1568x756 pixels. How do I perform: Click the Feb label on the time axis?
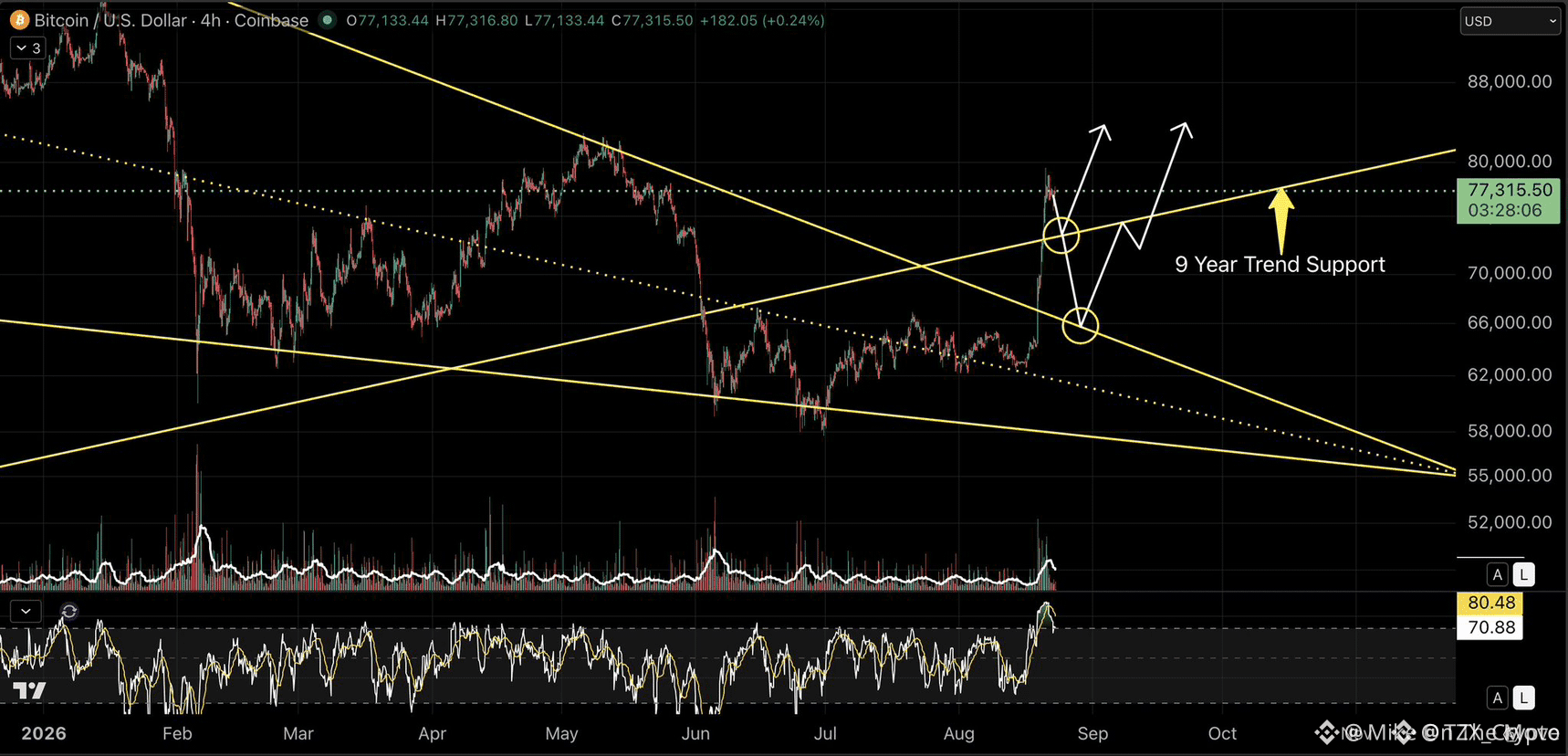coord(177,733)
